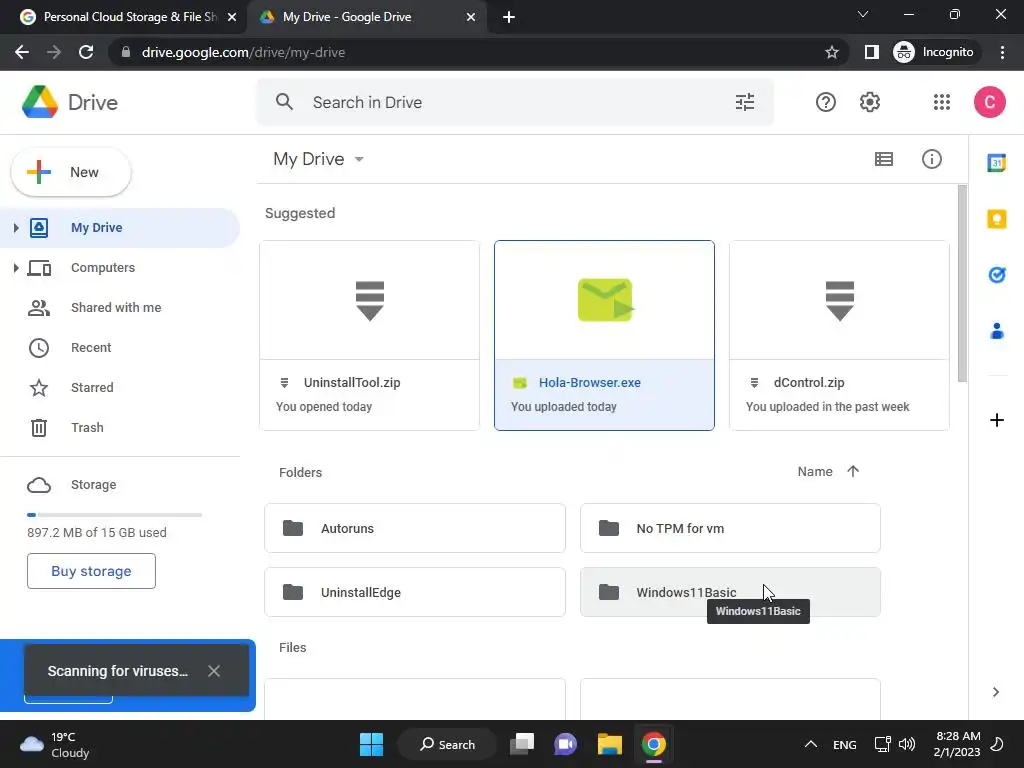Open a new browser tab
This screenshot has height=768, width=1024.
pos(509,17)
